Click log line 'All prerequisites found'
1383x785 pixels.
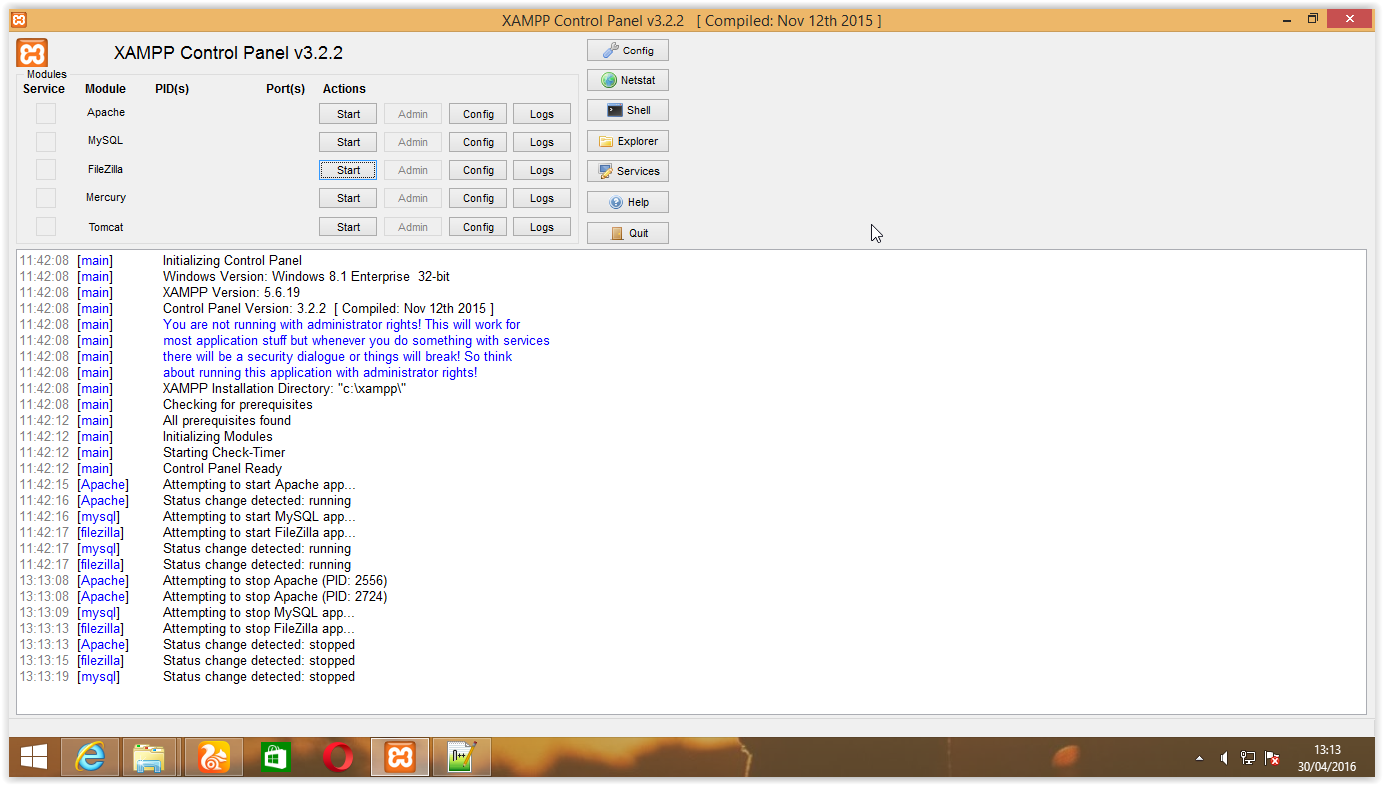tap(227, 420)
